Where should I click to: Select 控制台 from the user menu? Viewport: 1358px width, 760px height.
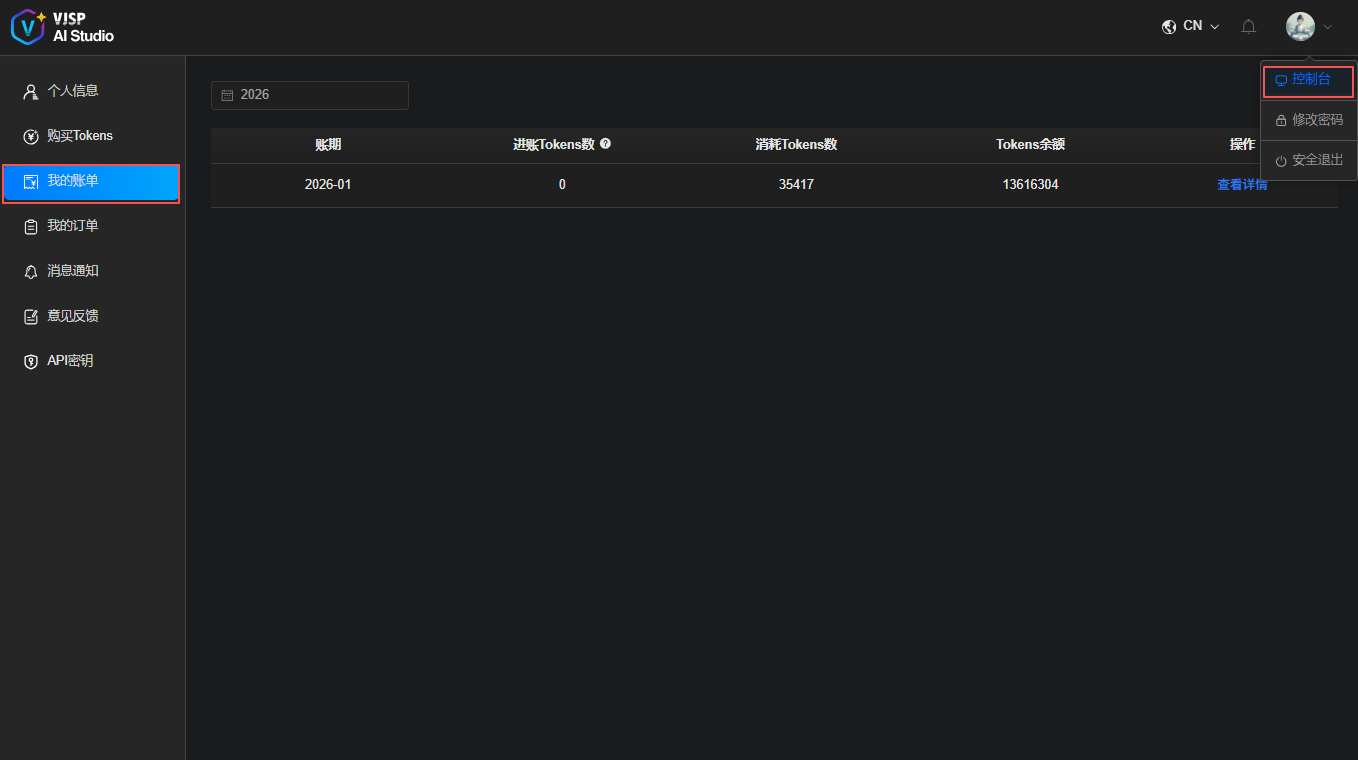coord(1310,80)
